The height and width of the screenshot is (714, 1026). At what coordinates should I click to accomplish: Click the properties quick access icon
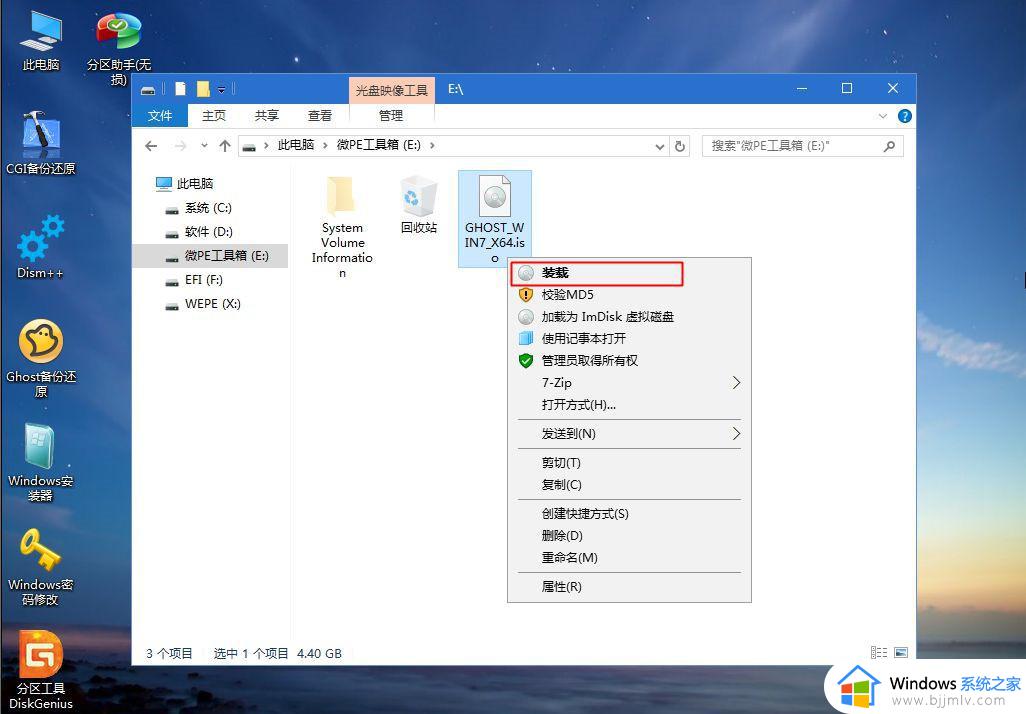point(181,89)
